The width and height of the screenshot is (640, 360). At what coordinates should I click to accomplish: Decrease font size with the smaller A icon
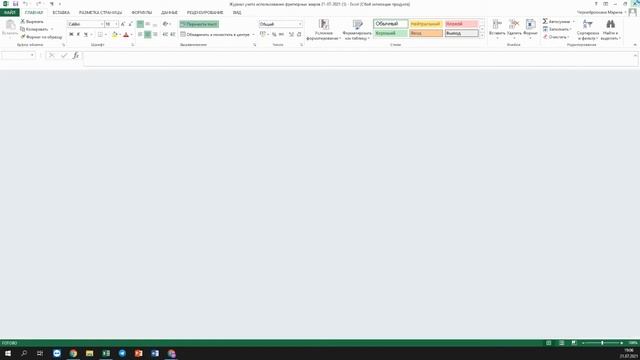pyautogui.click(x=131, y=24)
